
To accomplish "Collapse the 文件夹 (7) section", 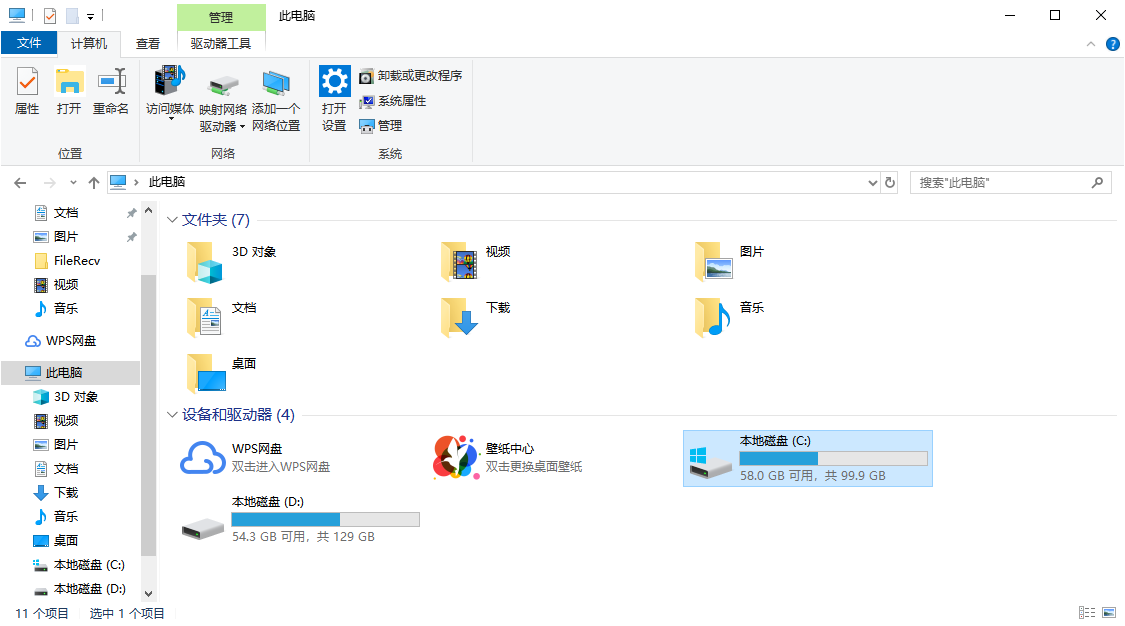I will tap(171, 219).
